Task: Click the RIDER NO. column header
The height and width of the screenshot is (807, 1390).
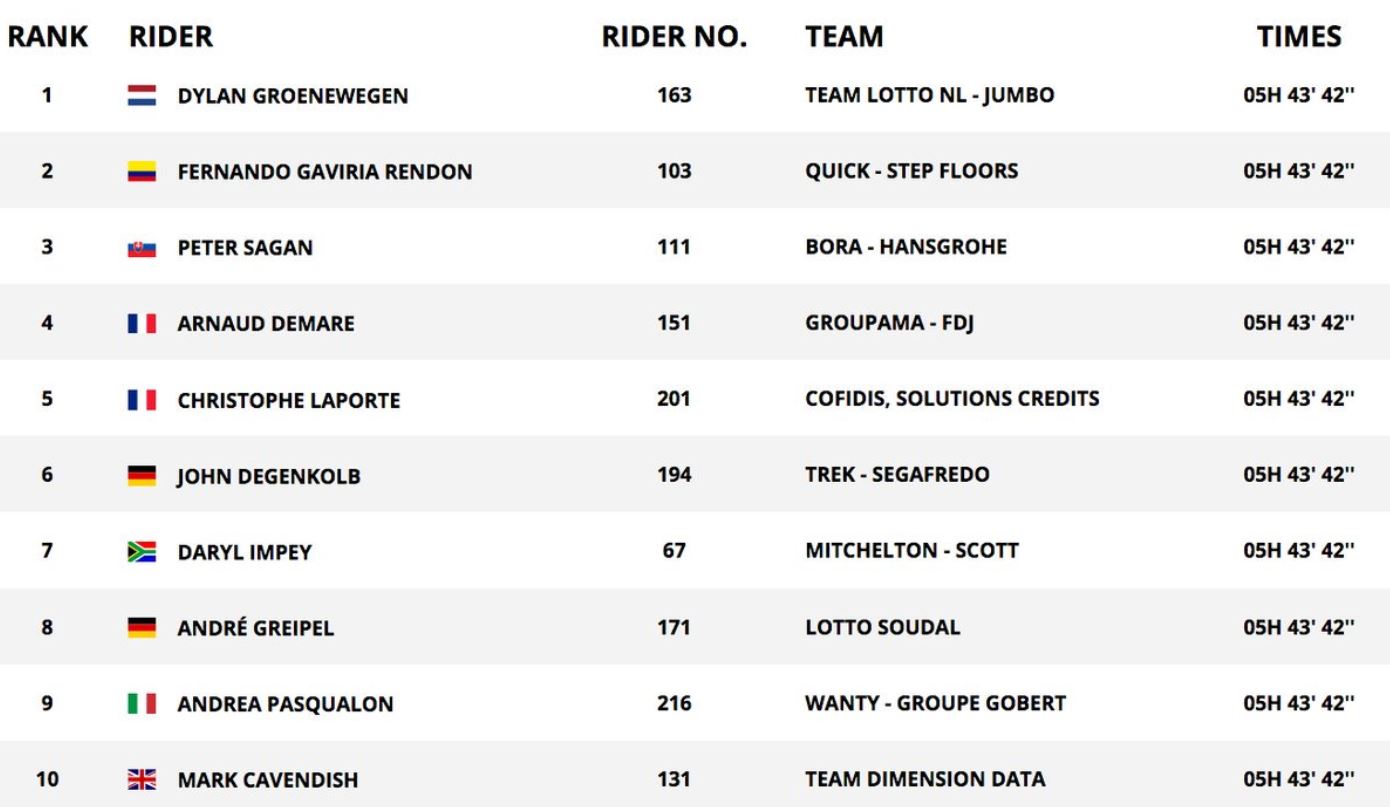Action: point(674,37)
